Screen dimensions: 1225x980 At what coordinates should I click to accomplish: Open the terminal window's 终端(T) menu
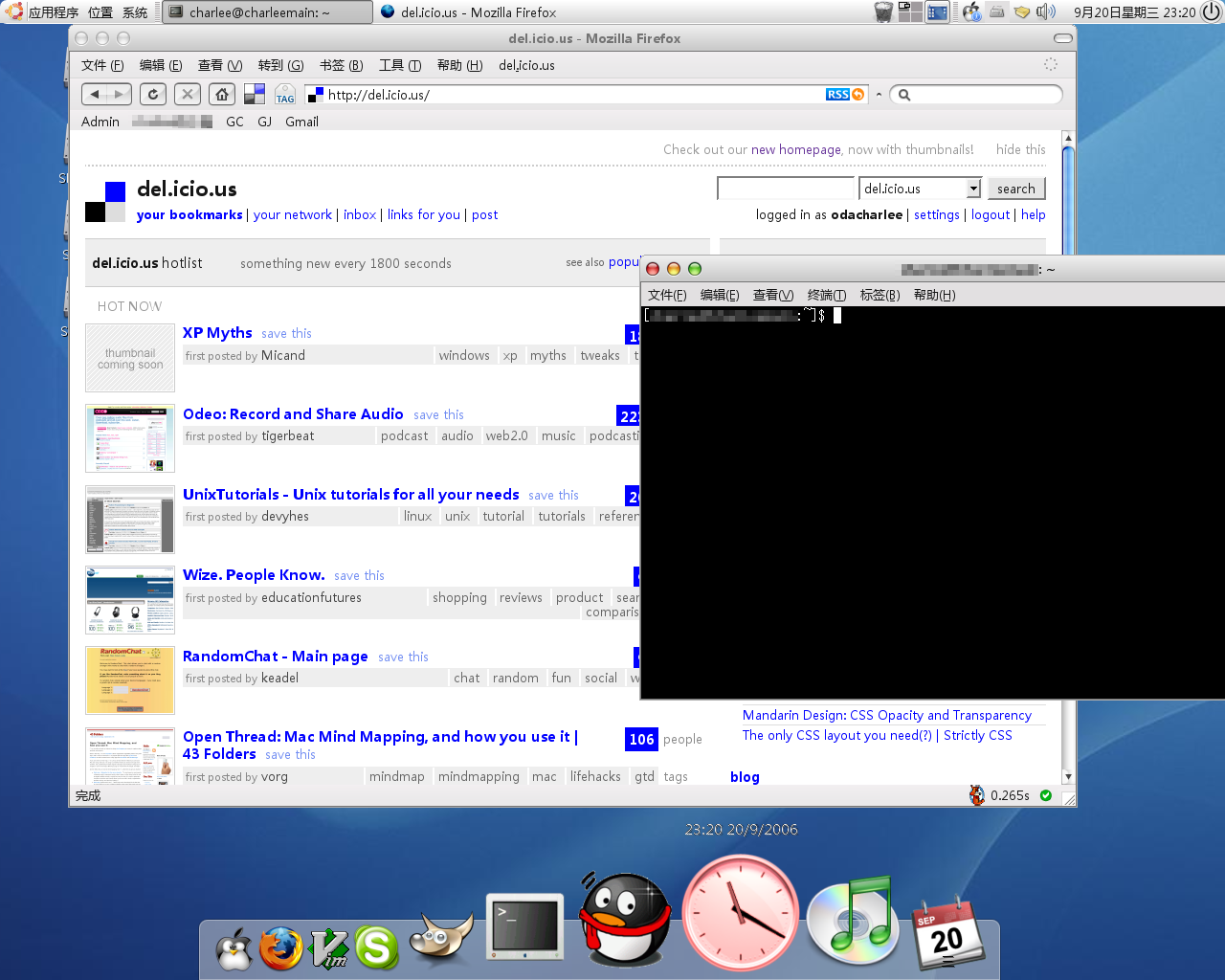827,295
